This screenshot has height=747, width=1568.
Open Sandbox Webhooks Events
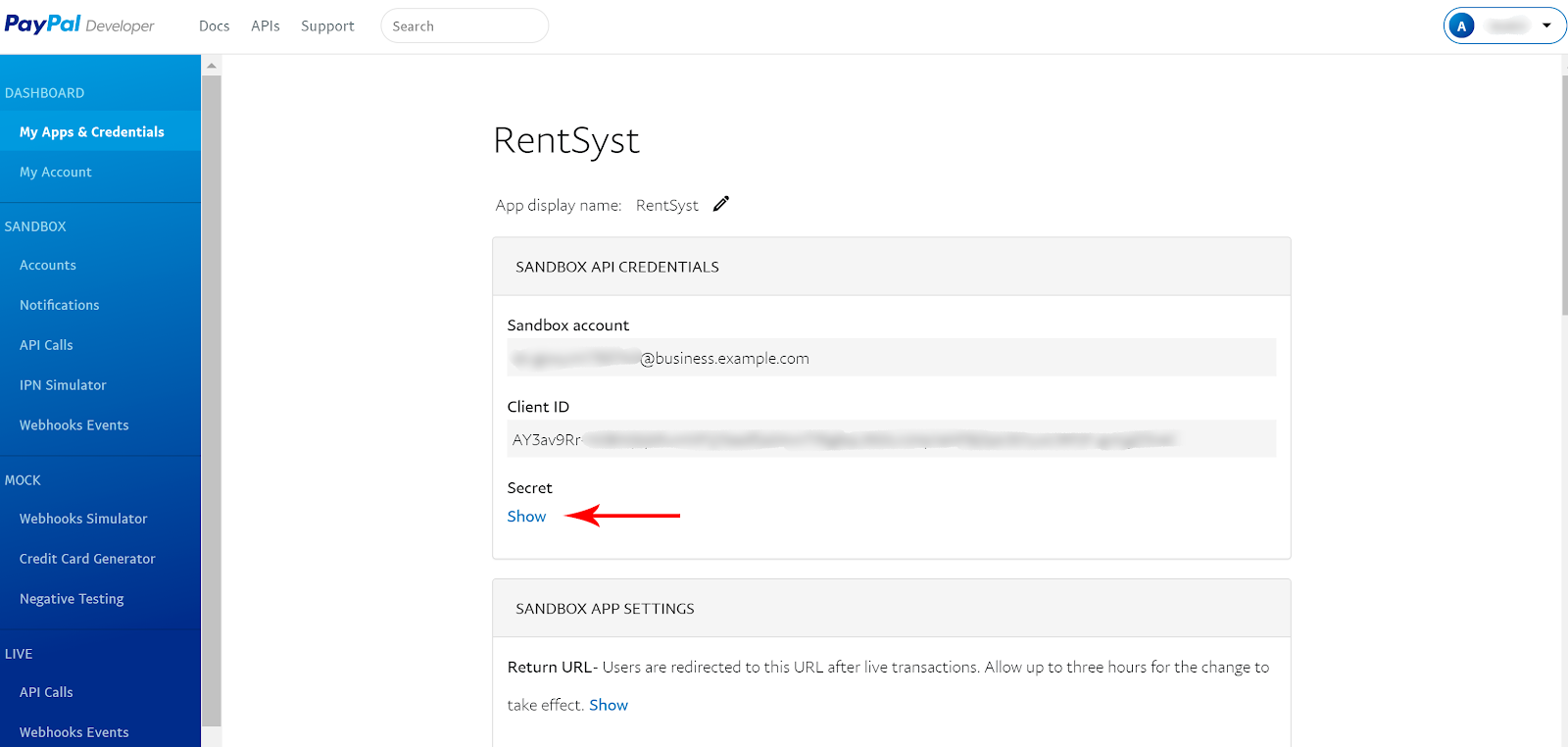point(74,425)
